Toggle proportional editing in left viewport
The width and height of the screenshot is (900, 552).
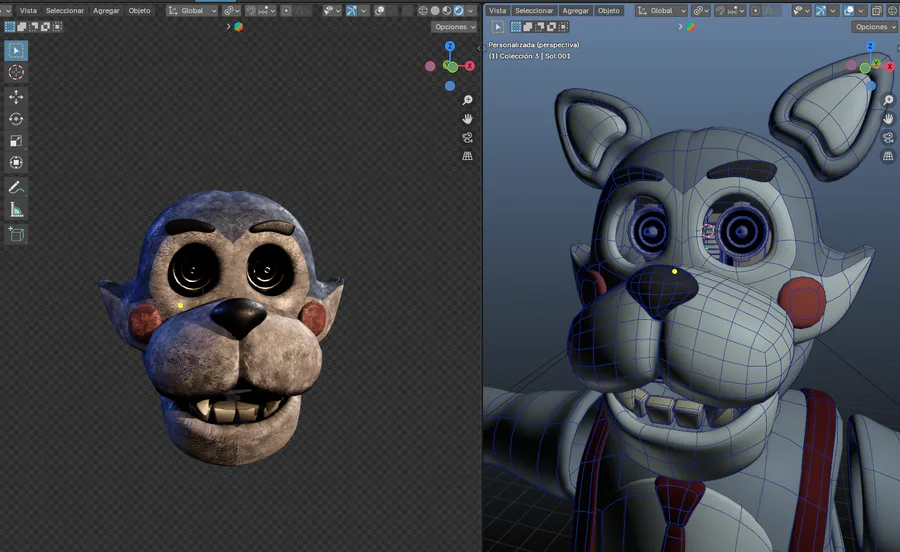[x=286, y=10]
